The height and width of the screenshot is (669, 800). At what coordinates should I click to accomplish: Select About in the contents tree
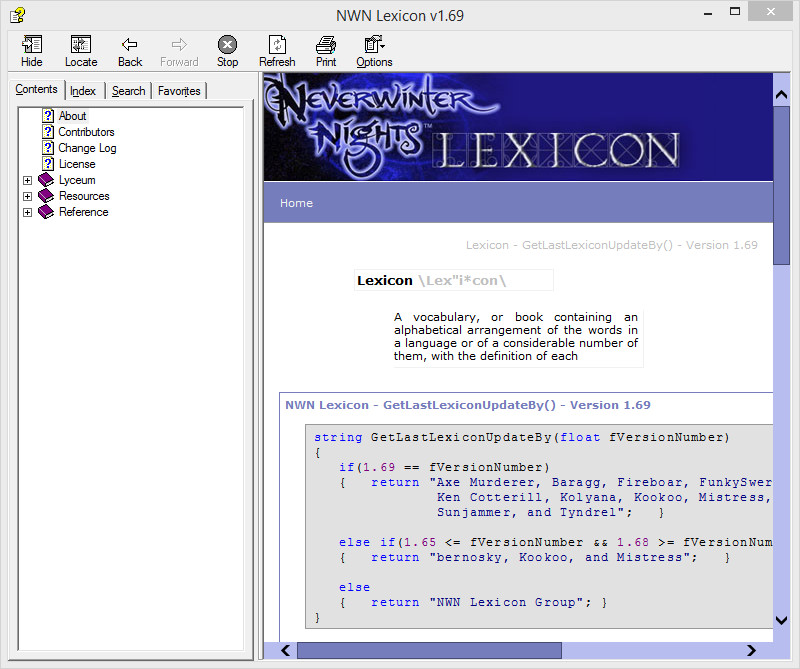(x=72, y=116)
